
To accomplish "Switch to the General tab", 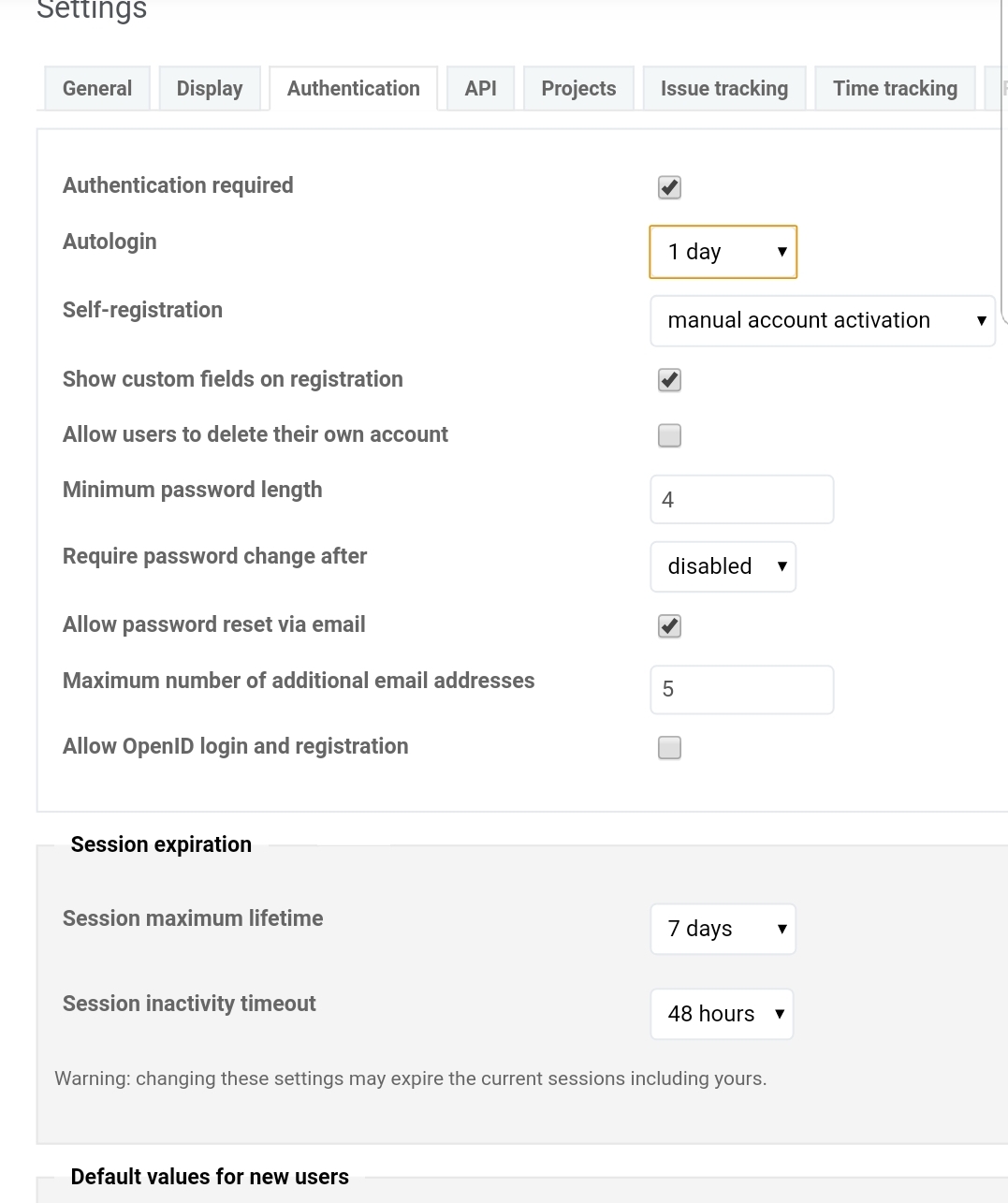I will click(97, 89).
